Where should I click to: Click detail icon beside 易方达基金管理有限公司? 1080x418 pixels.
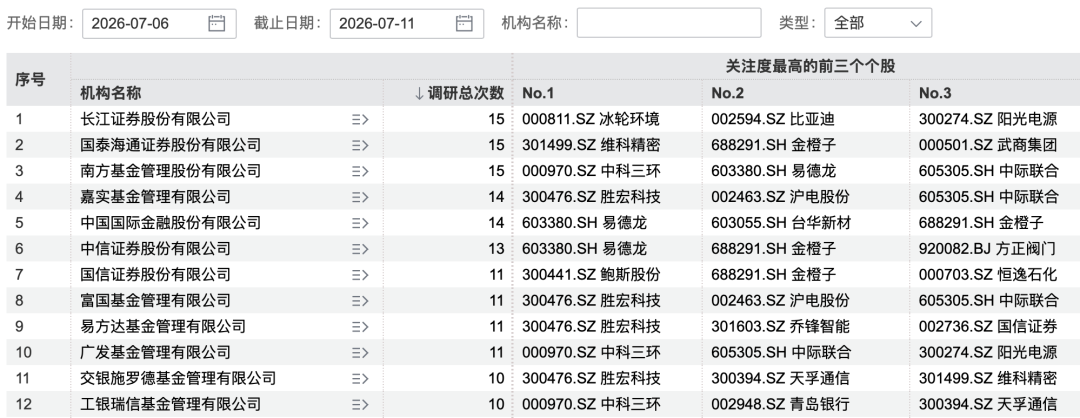pyautogui.click(x=360, y=326)
